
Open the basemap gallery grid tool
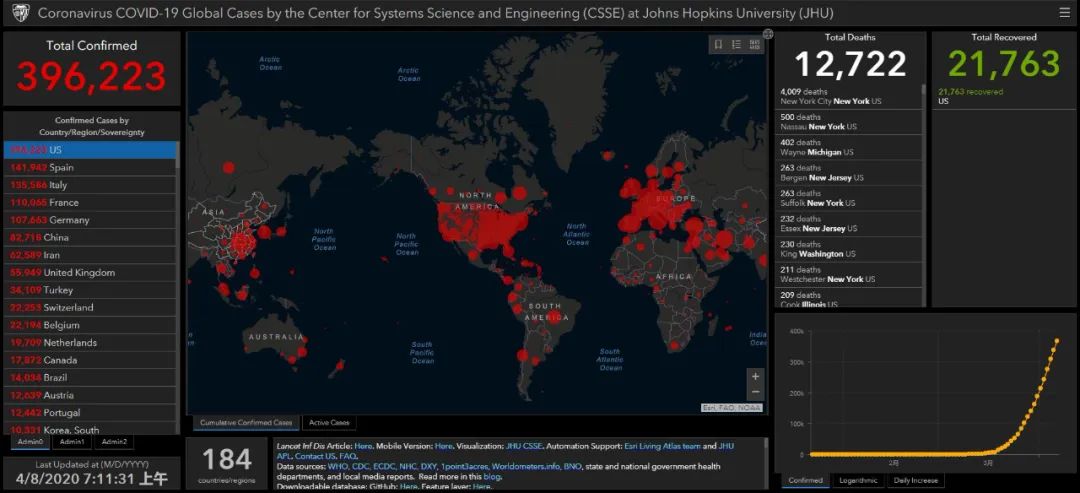(754, 44)
